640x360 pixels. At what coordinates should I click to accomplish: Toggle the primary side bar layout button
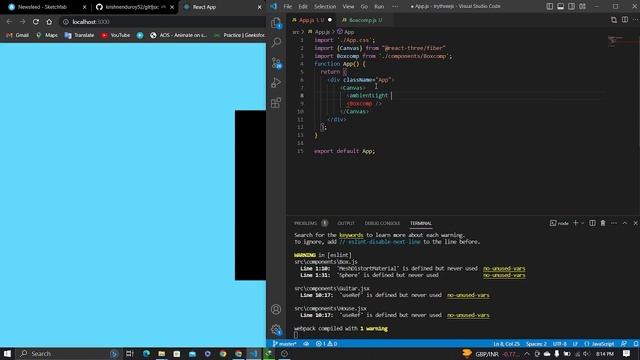coord(550,7)
